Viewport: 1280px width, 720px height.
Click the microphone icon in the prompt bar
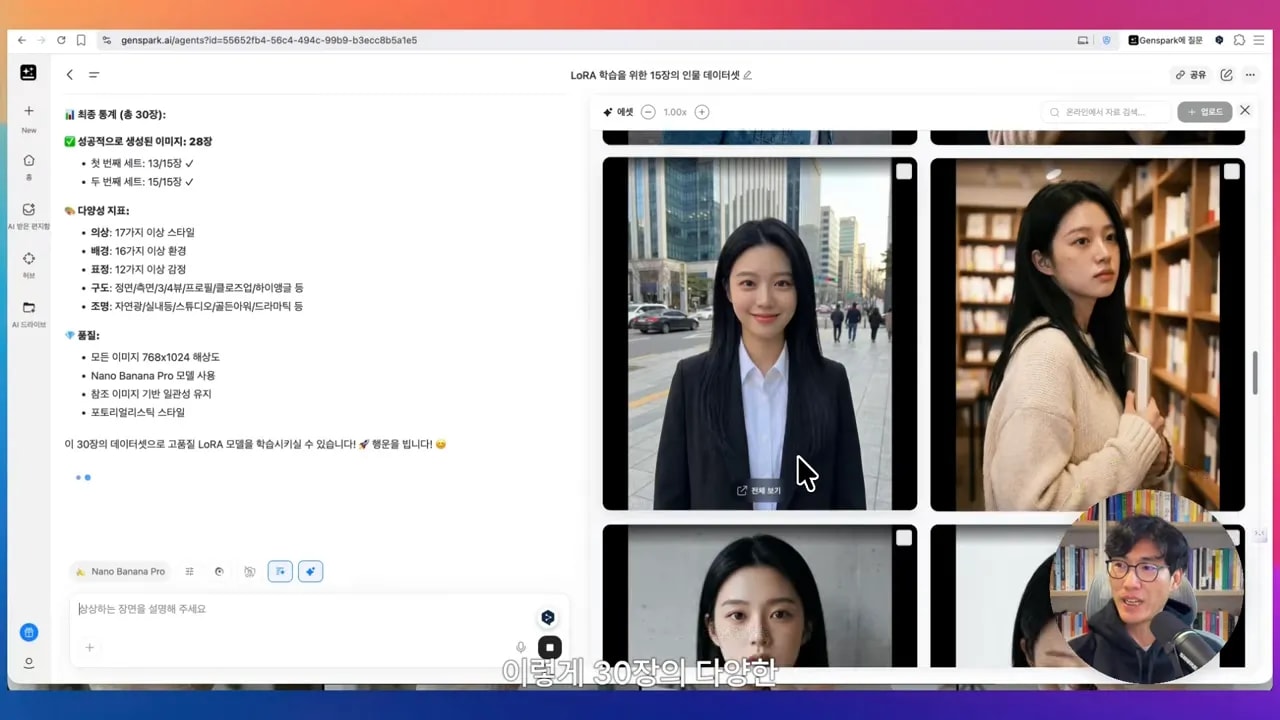522,645
